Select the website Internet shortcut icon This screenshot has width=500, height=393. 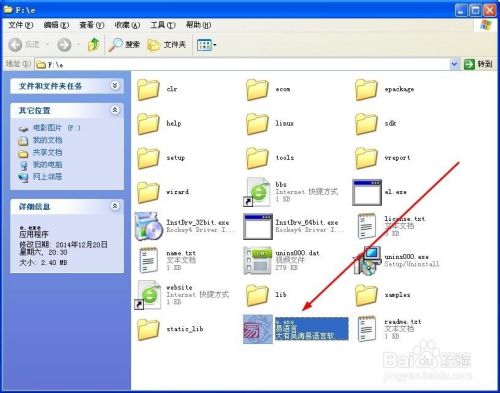tap(148, 295)
